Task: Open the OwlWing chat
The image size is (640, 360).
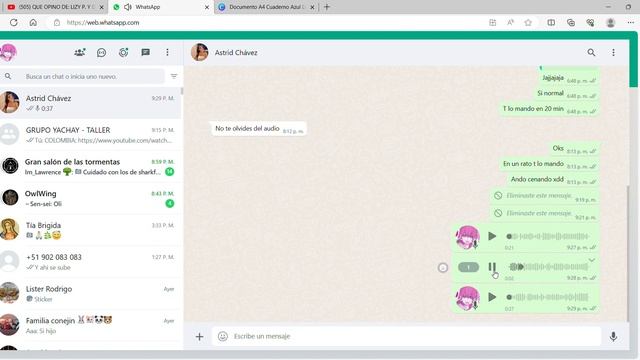Action: click(x=91, y=198)
